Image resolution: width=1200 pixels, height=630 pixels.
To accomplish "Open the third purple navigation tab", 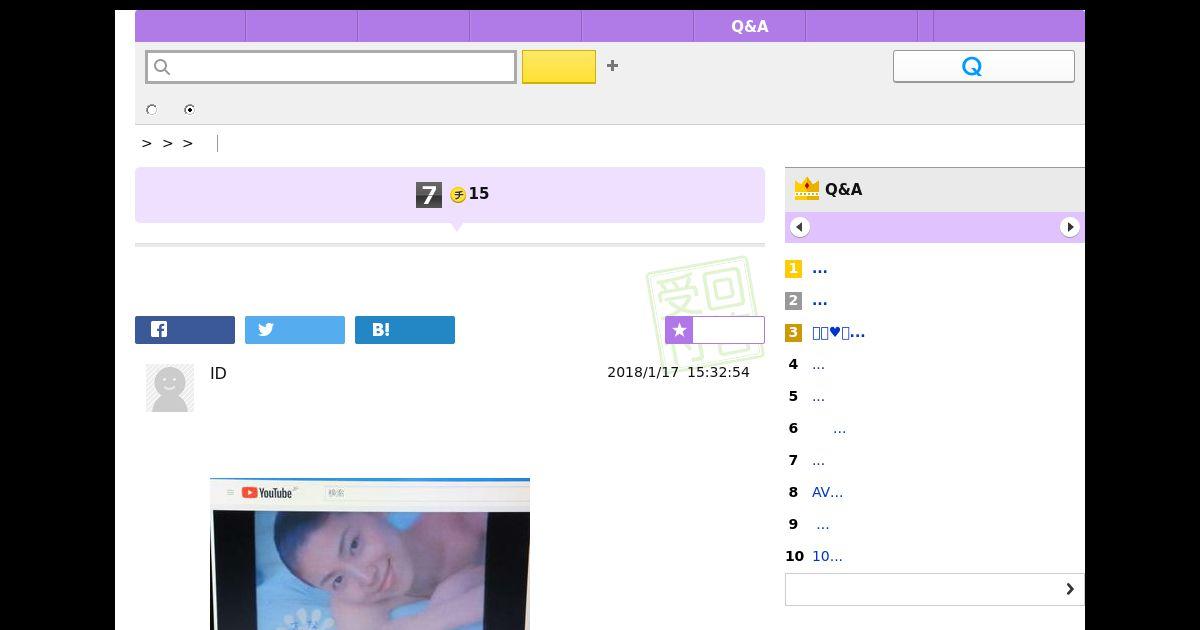I will point(414,26).
